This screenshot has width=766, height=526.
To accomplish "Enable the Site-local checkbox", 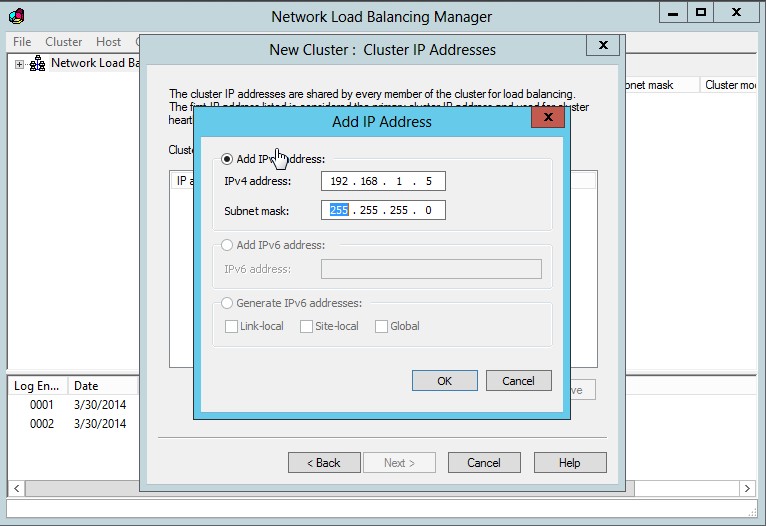I will 307,326.
